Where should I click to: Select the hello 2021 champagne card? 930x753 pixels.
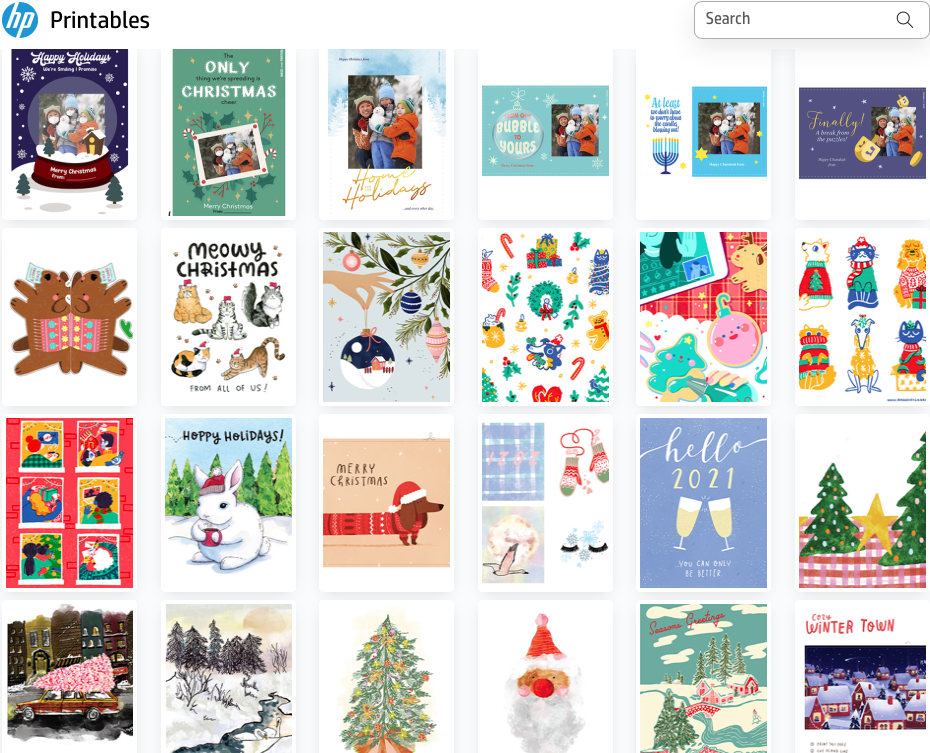[703, 503]
